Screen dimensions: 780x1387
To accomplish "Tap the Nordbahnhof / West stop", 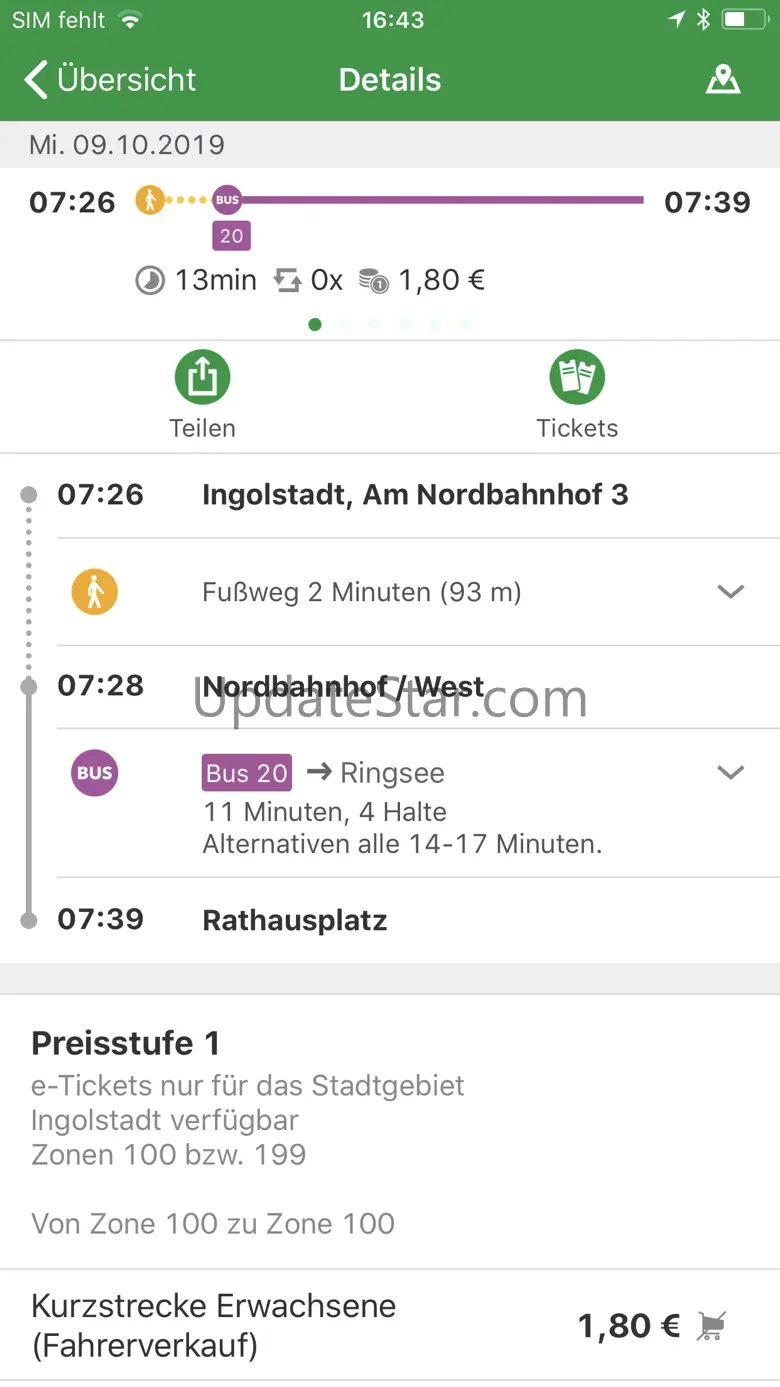I will point(343,687).
